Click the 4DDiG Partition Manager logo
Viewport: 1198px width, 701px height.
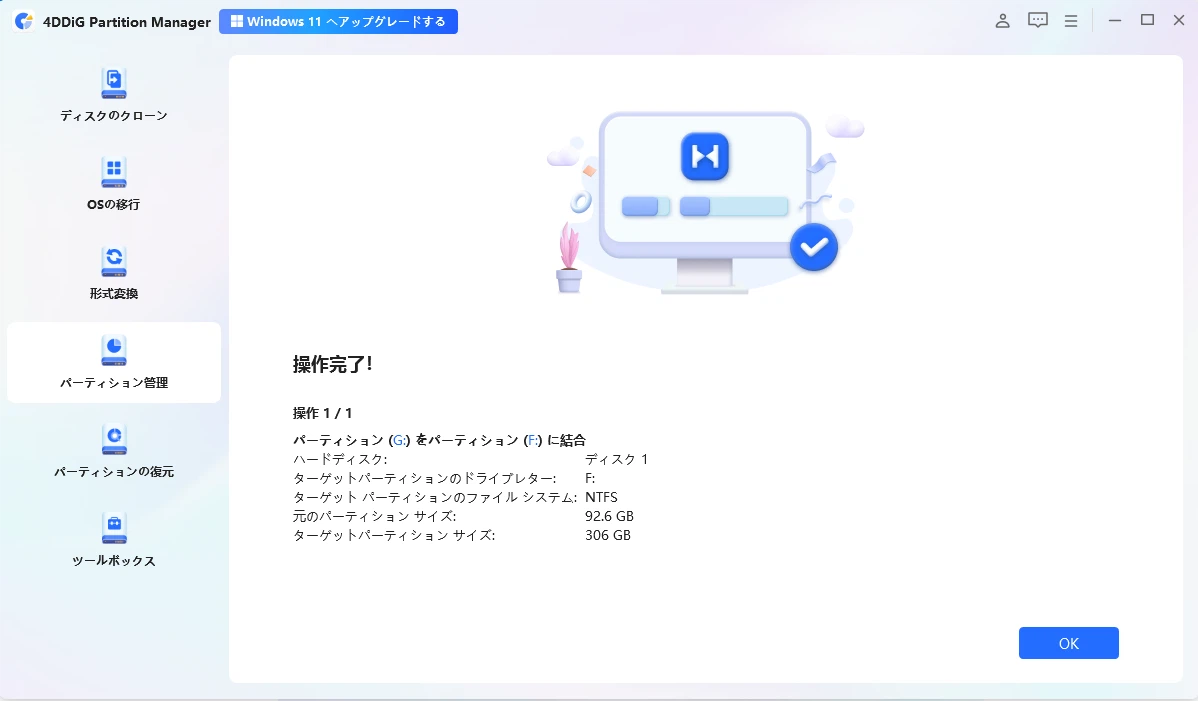(24, 21)
